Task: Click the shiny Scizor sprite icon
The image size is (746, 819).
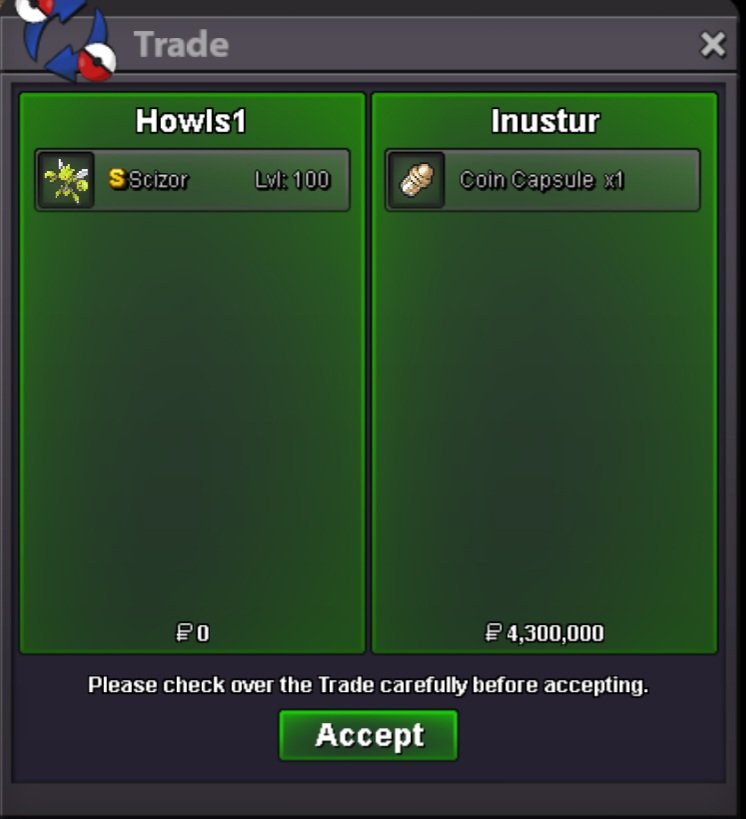Action: click(x=66, y=180)
